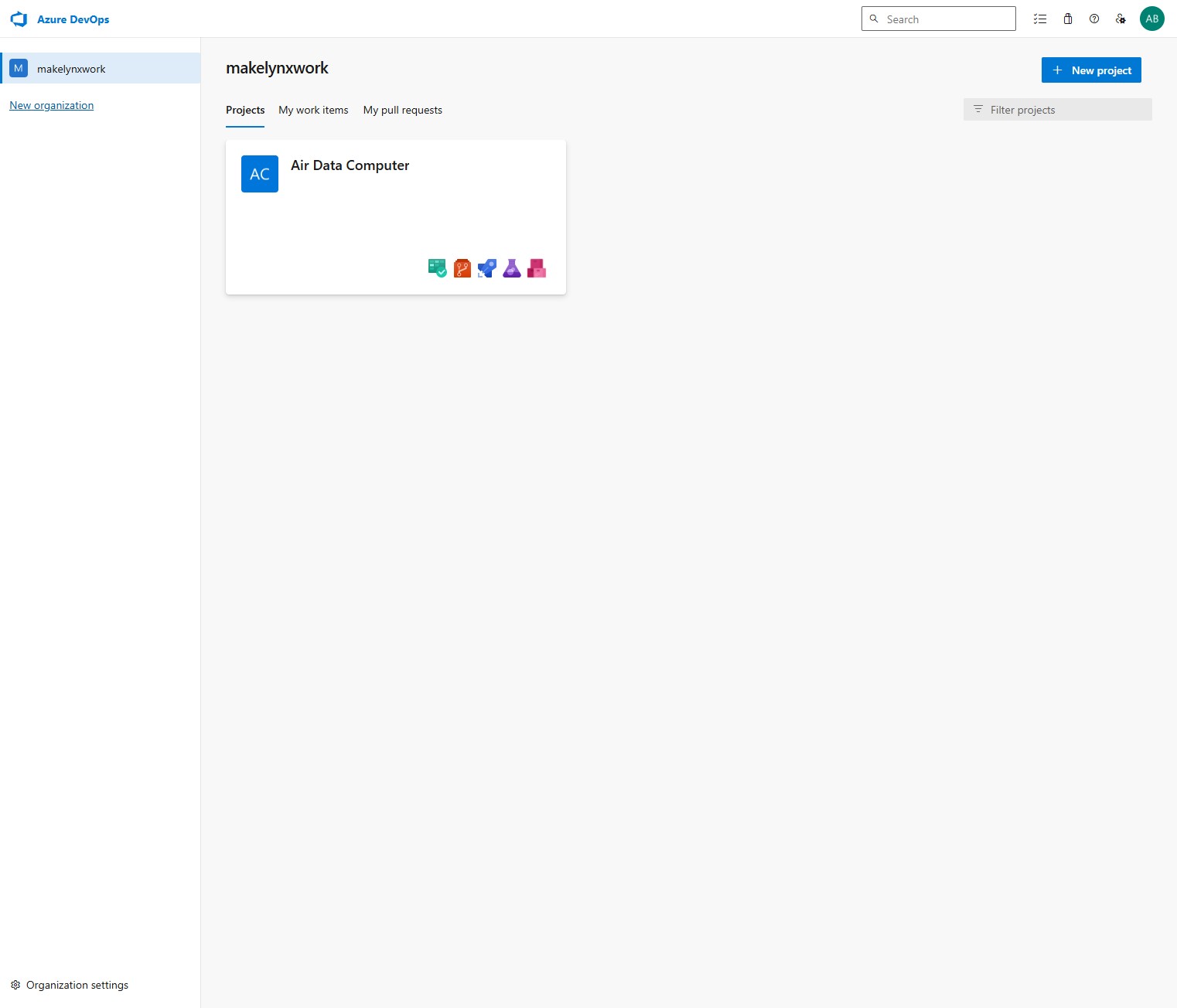Click the makelynxwork page heading
The width and height of the screenshot is (1177, 1008).
point(277,68)
